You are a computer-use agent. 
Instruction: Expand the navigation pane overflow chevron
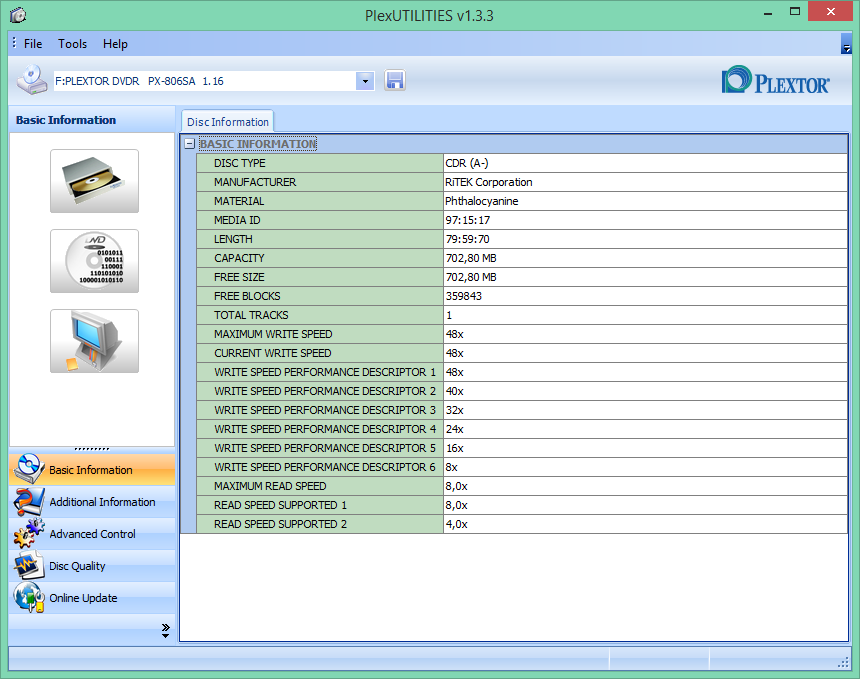166,630
